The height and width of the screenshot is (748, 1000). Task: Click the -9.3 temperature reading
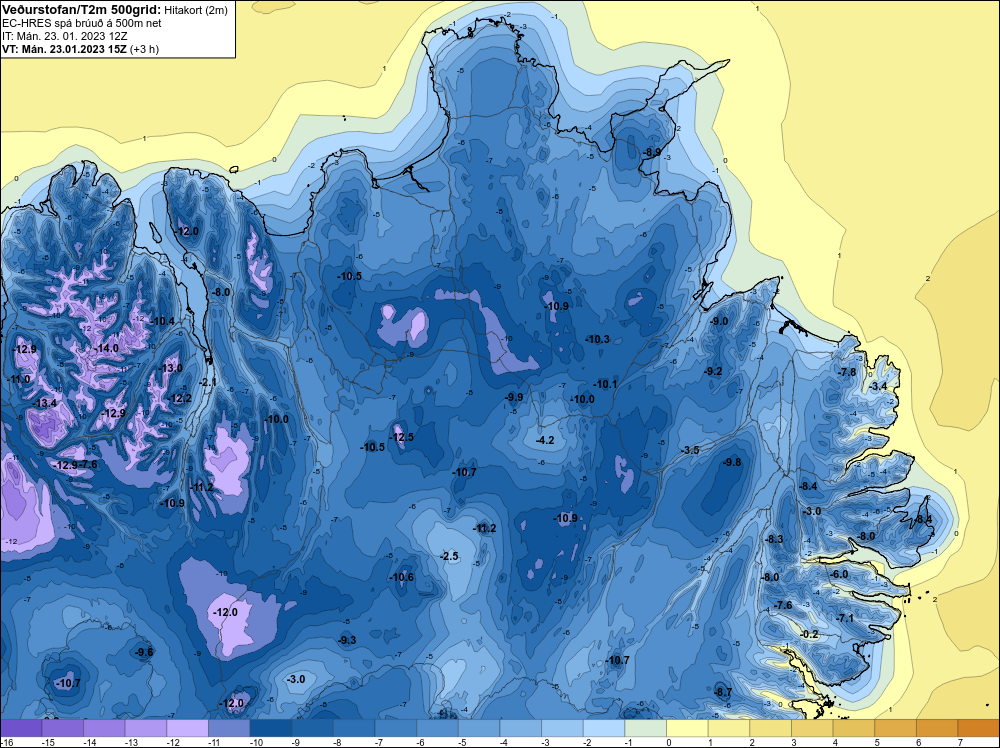tap(347, 640)
